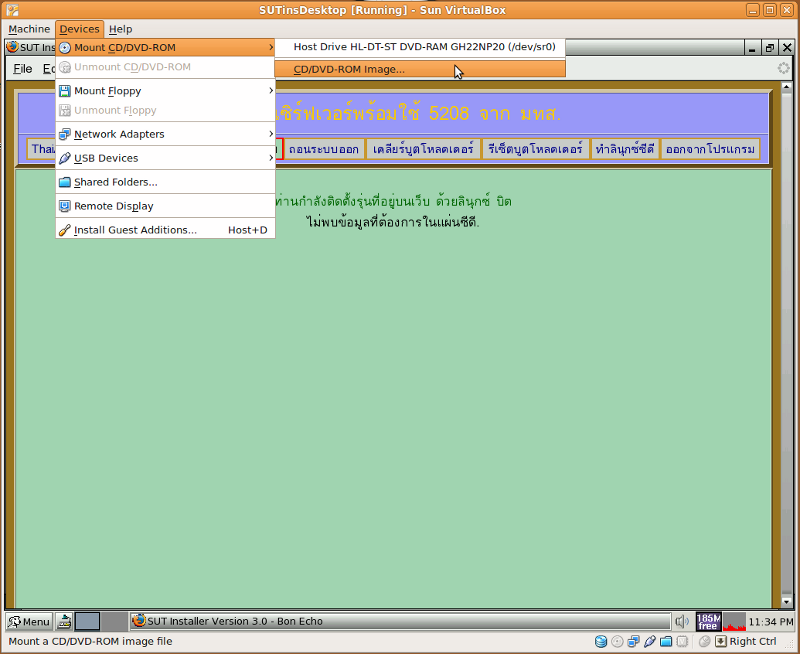Click the text ไม่พบข้อมูลที่ต้องการในแผ่นซีดี
The height and width of the screenshot is (654, 800).
click(x=393, y=222)
